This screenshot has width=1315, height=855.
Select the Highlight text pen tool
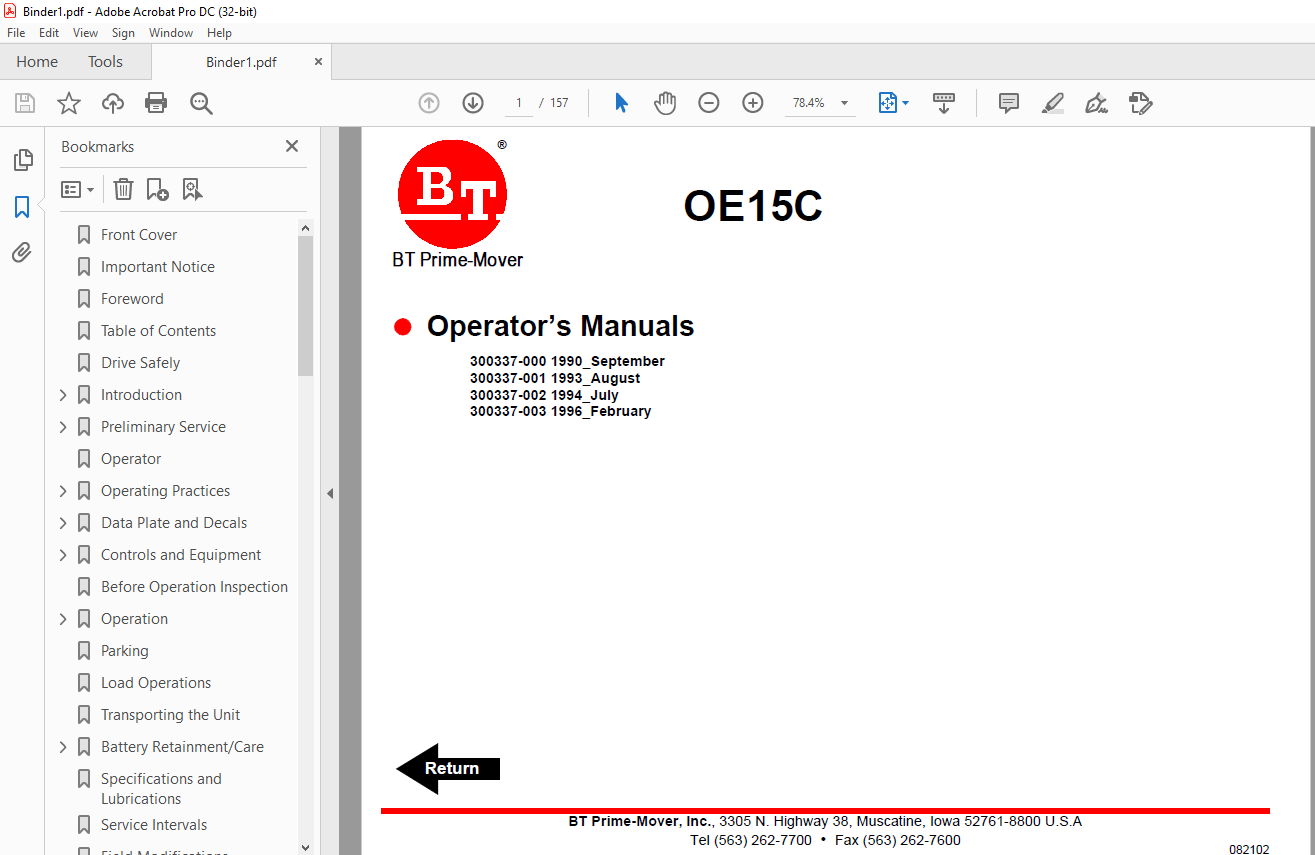coord(1052,103)
